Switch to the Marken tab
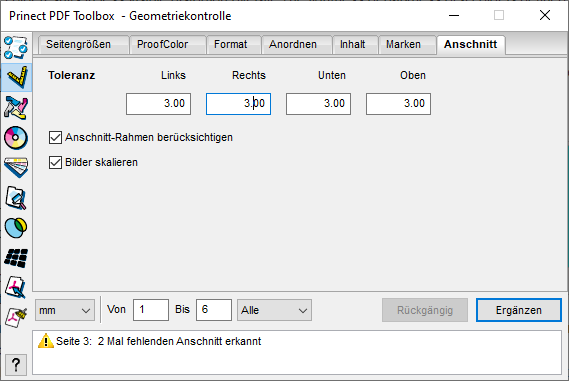 tap(407, 45)
